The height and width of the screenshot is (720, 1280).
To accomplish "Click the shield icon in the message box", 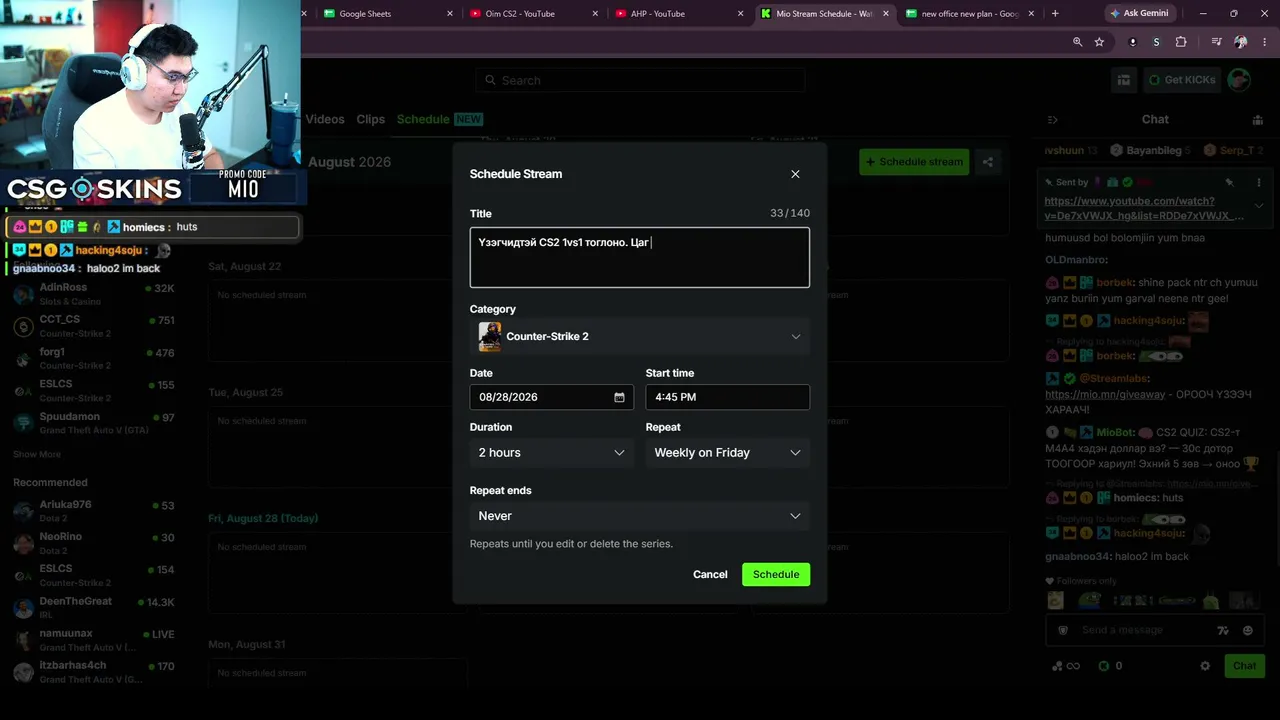I will (x=1063, y=630).
